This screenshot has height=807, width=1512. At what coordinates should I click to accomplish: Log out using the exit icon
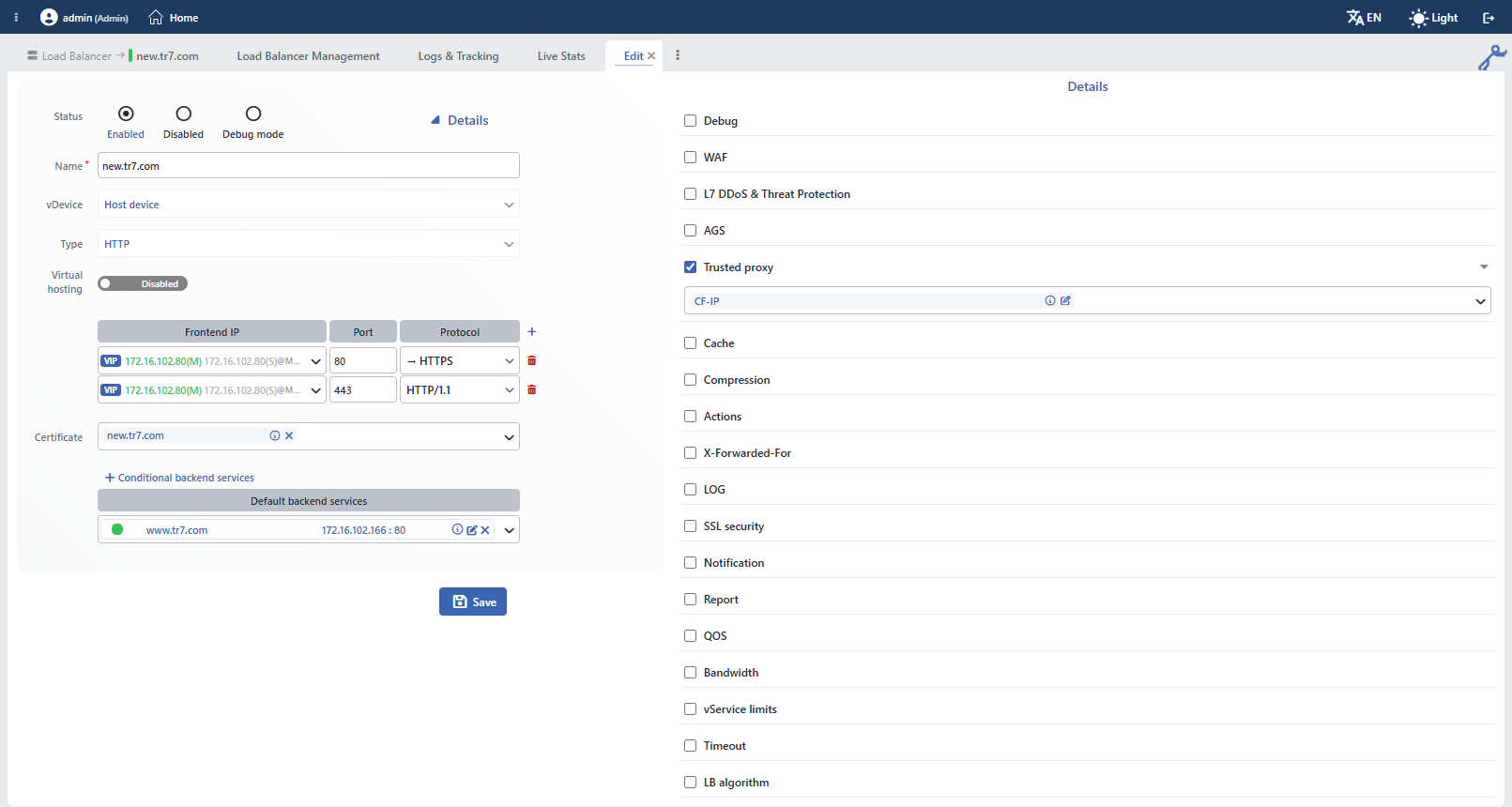point(1489,18)
